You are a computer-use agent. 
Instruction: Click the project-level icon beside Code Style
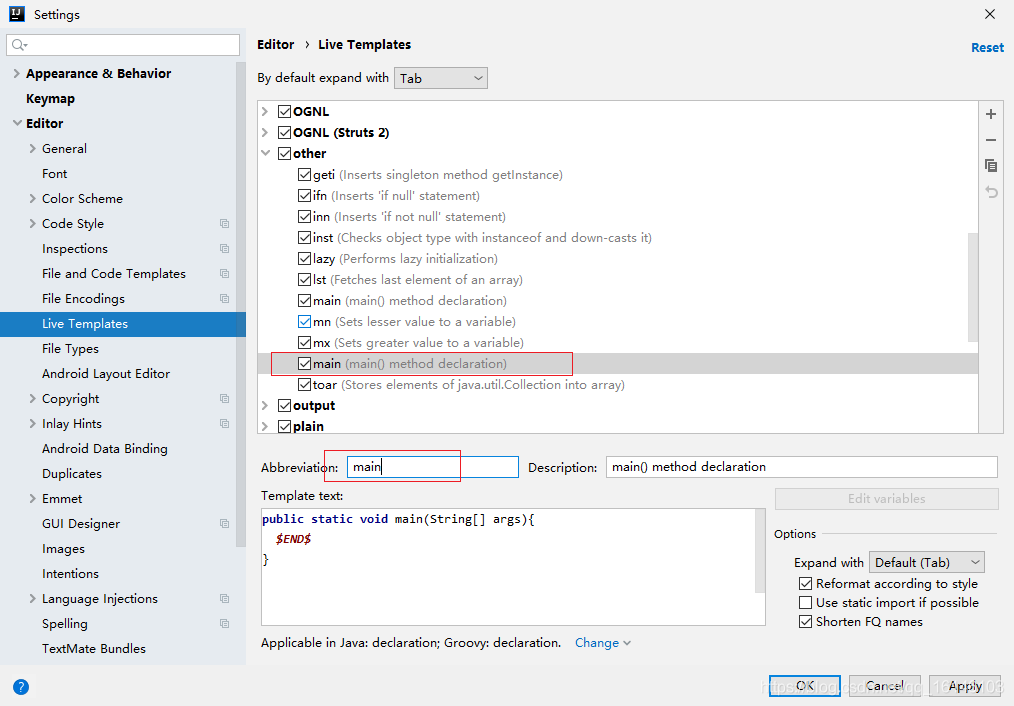point(224,224)
